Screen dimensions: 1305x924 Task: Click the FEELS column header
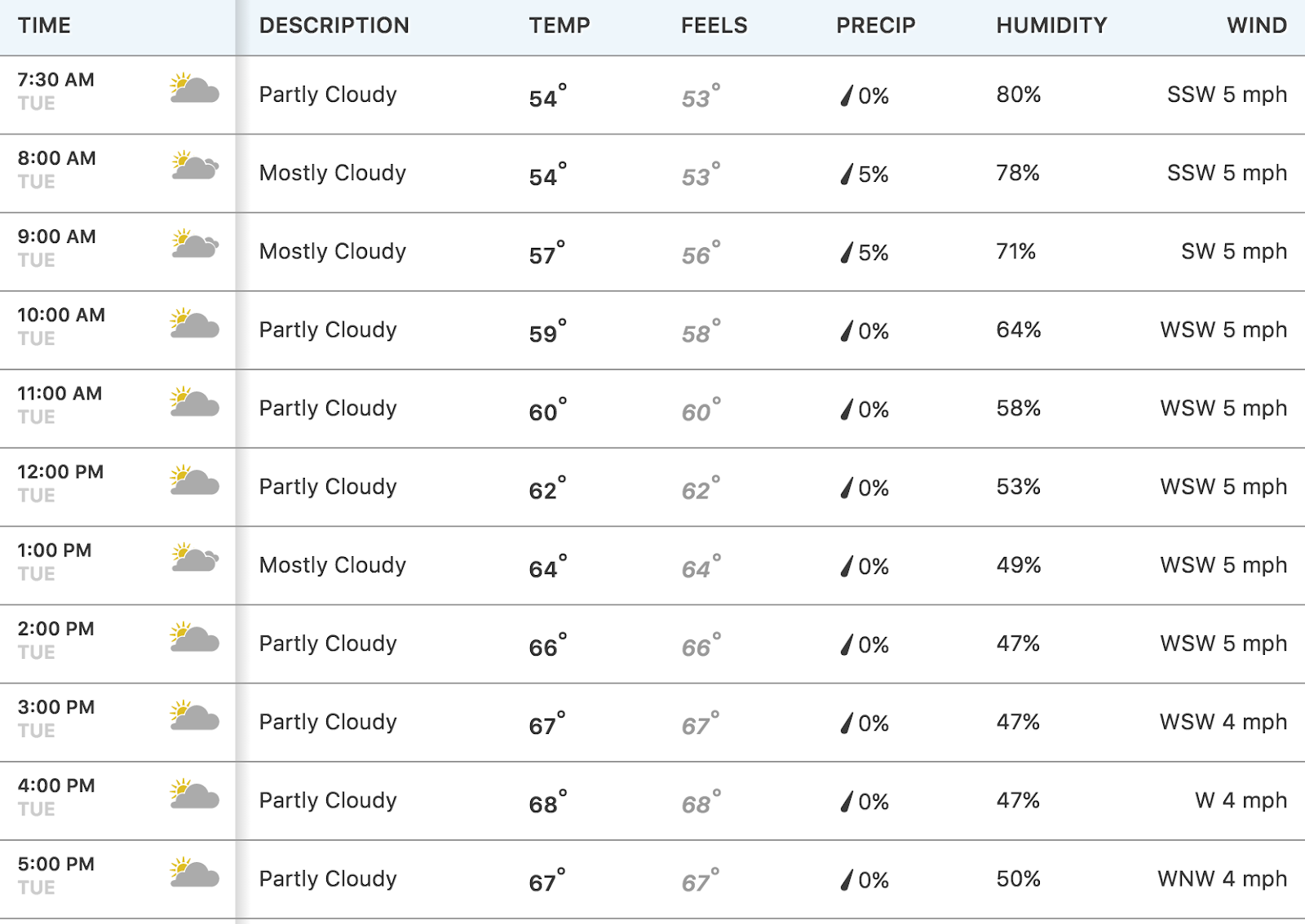coord(714,25)
